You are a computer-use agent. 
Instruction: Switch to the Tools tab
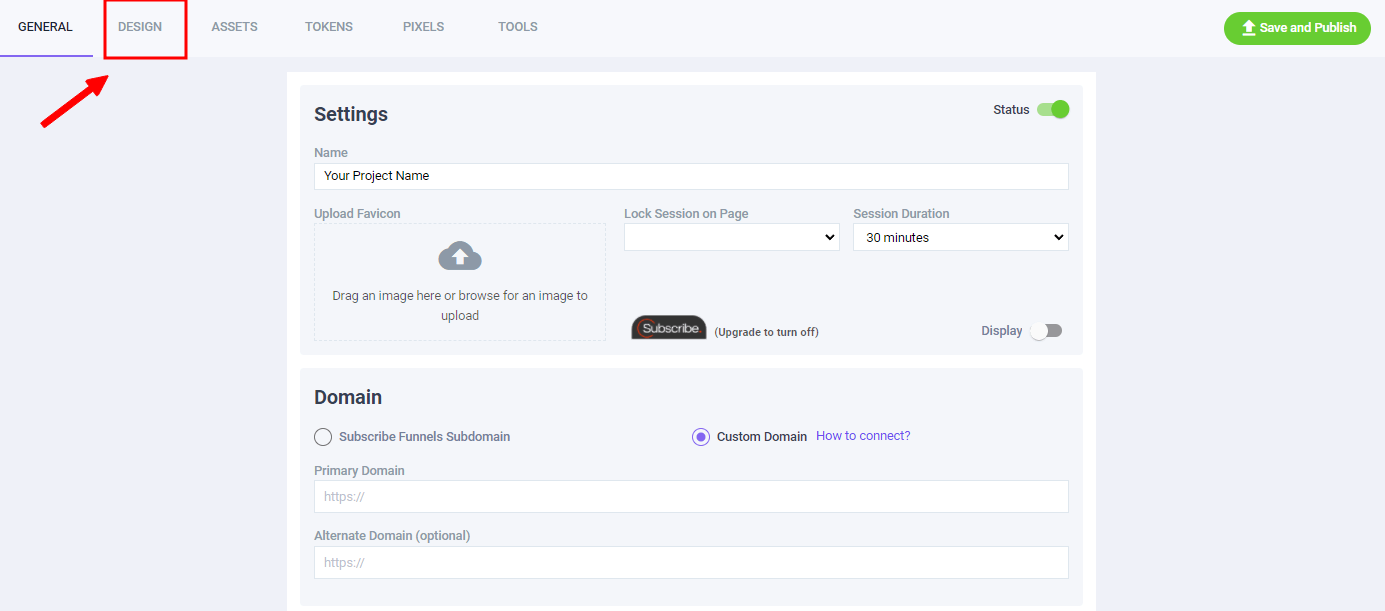point(518,27)
